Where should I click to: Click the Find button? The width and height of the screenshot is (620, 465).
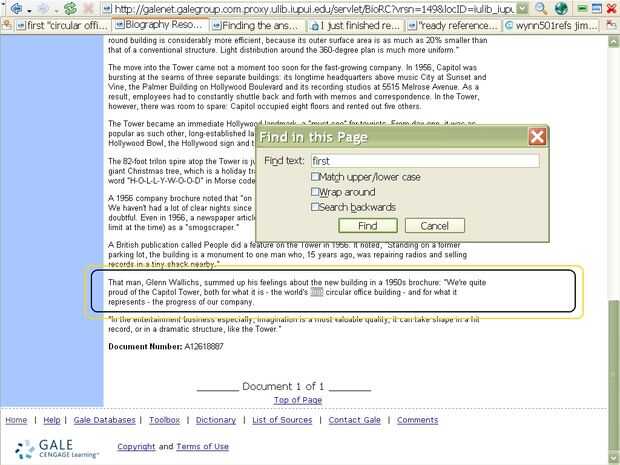tap(368, 226)
